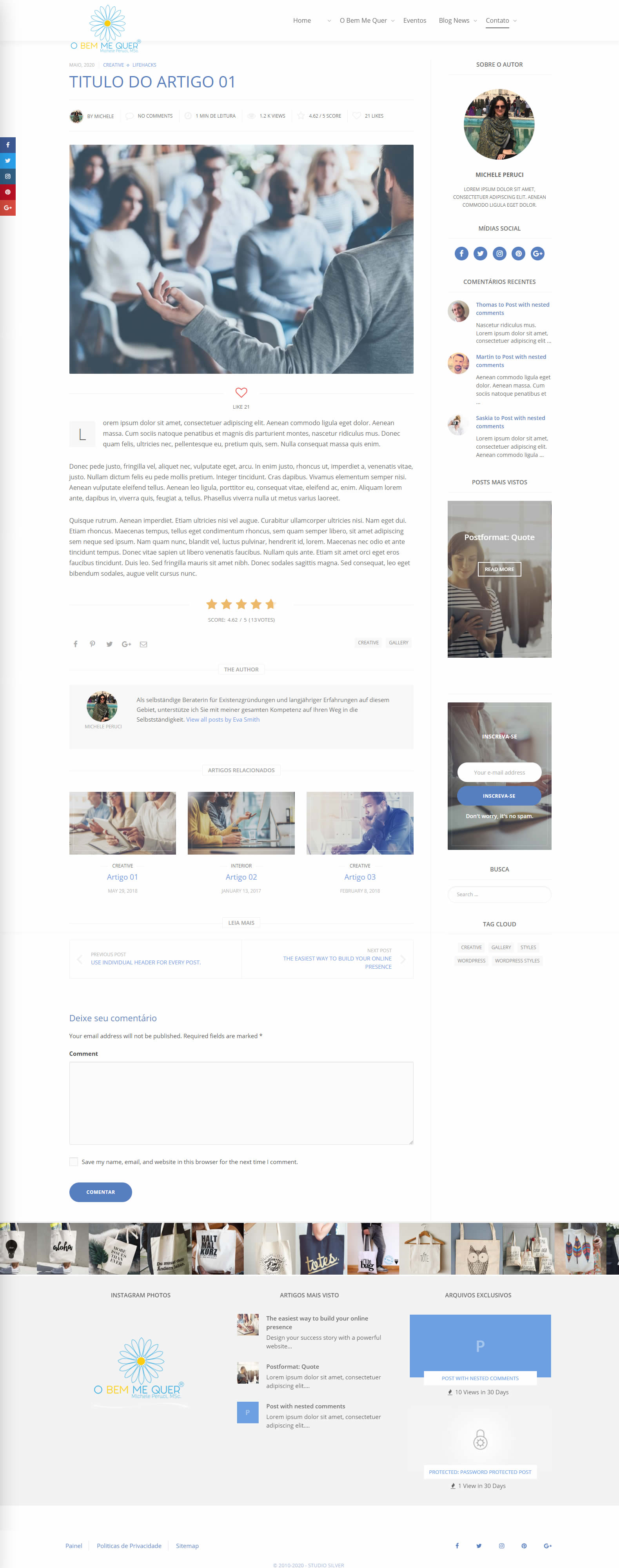
Task: Click the O Bem Me Quer daisy logo
Action: coord(106,29)
